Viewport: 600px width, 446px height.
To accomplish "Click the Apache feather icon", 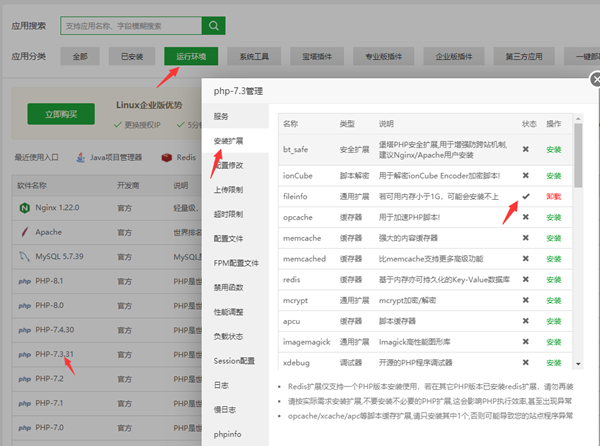I will [x=24, y=232].
